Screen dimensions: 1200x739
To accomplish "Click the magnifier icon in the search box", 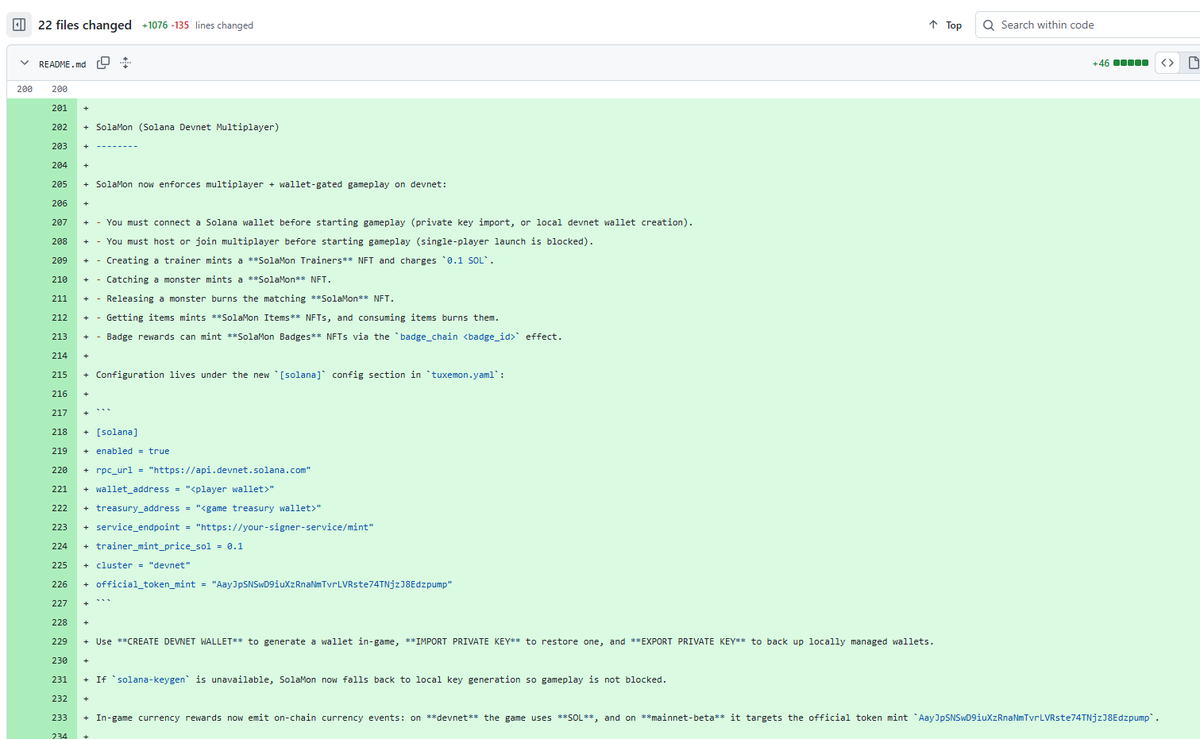I will click(x=989, y=25).
